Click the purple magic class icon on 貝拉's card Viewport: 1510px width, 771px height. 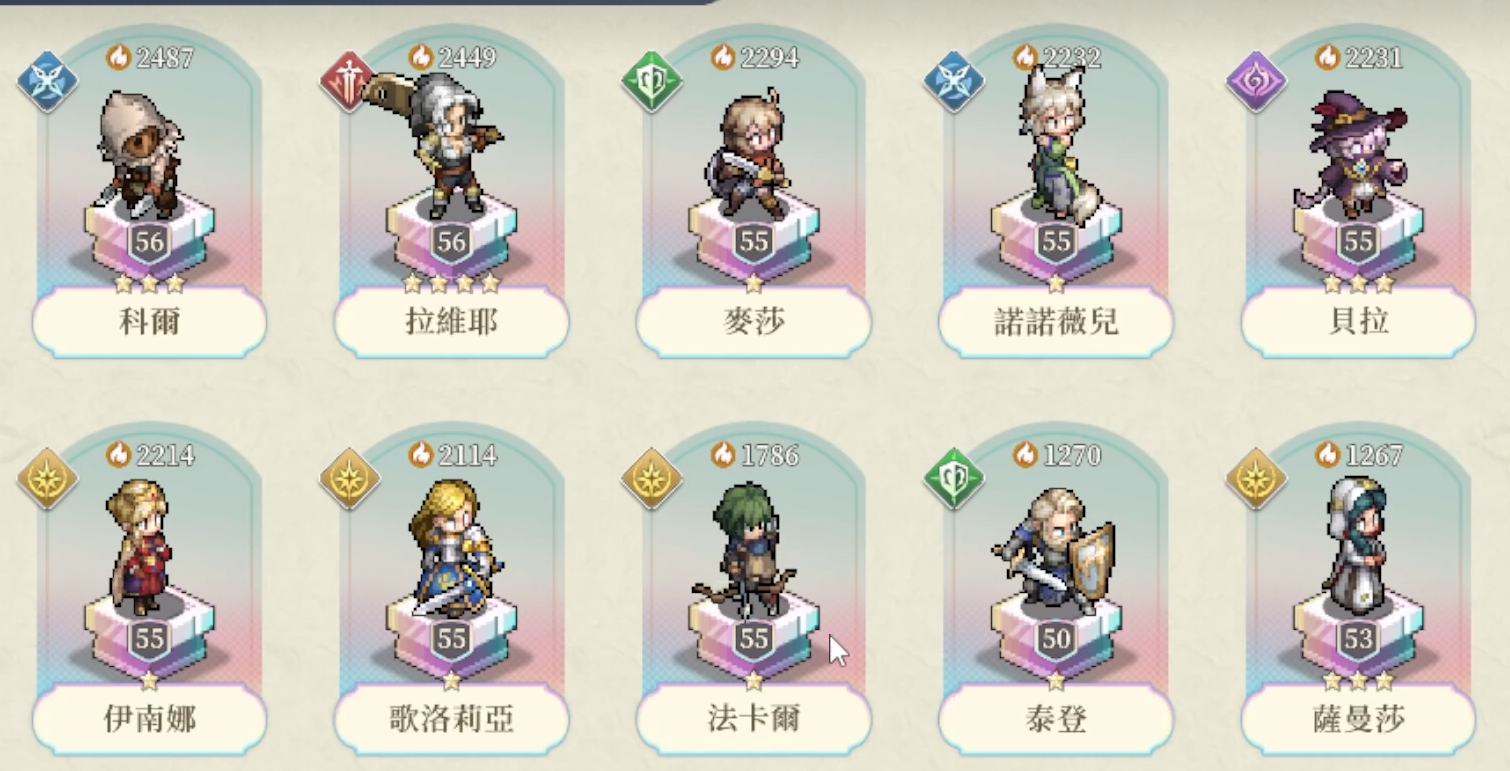1256,82
